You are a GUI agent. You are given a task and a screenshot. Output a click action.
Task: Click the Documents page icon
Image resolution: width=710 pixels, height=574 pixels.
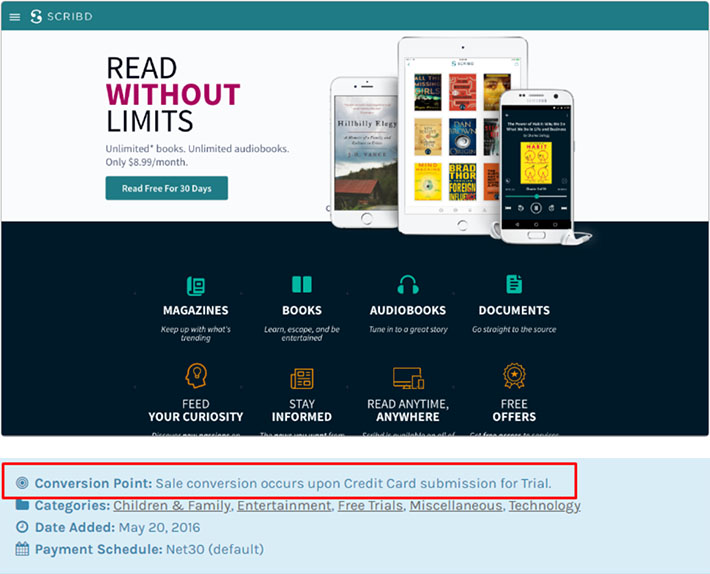[x=514, y=285]
